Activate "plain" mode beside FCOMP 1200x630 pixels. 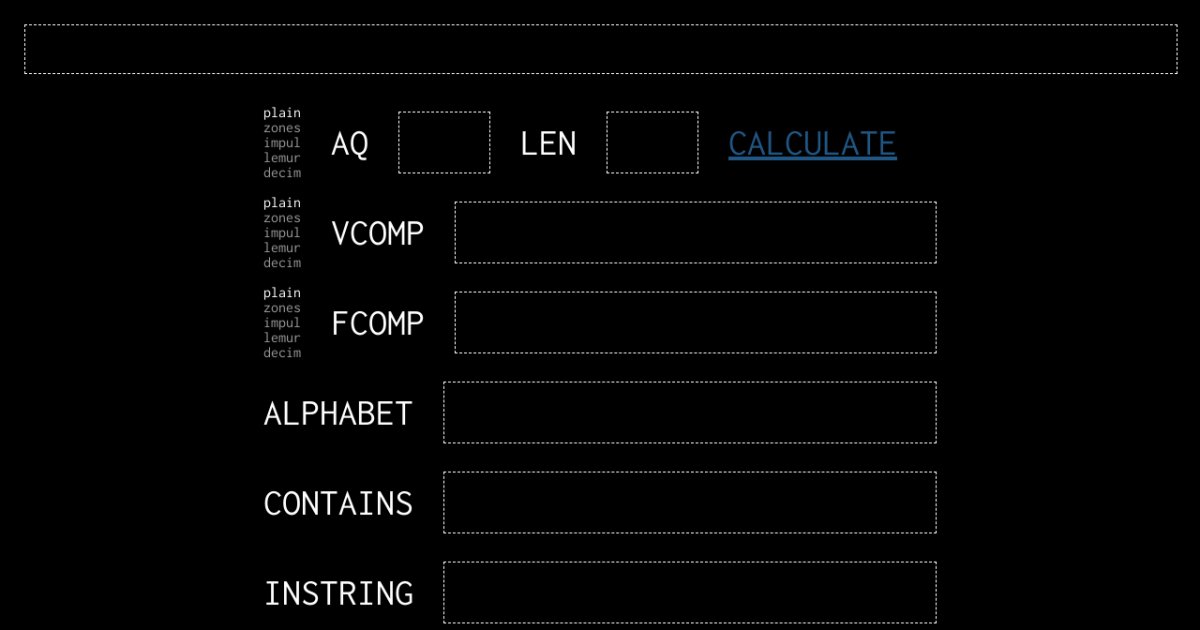(x=281, y=293)
